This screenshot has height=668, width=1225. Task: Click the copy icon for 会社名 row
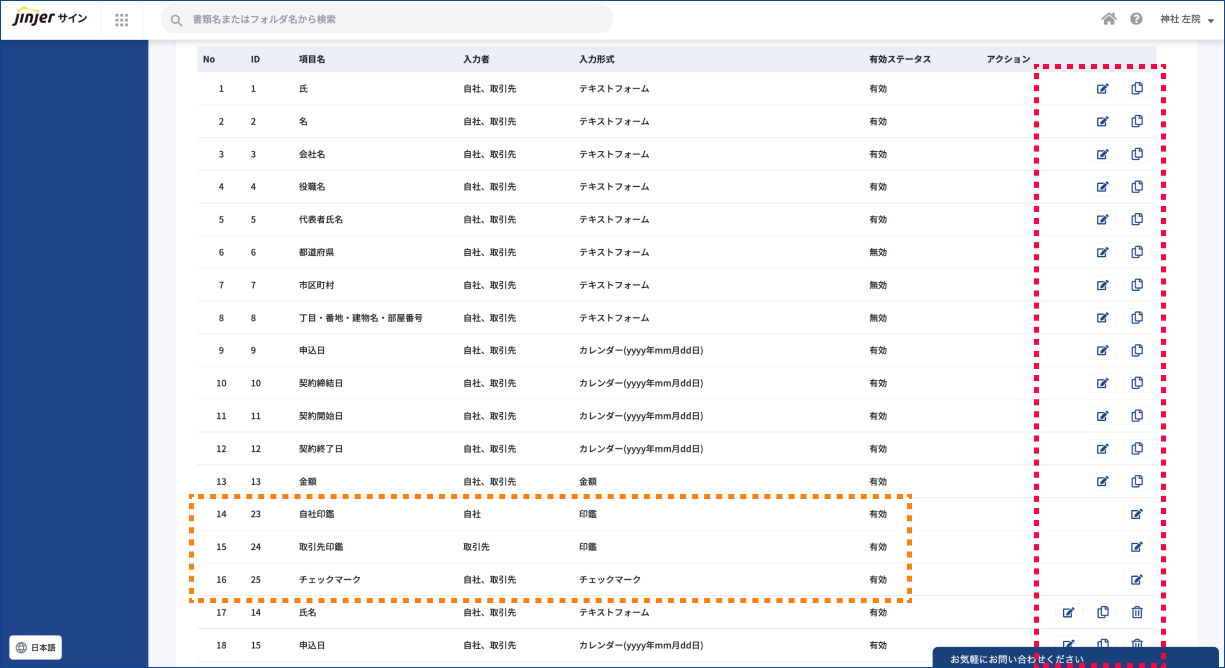pyautogui.click(x=1137, y=154)
